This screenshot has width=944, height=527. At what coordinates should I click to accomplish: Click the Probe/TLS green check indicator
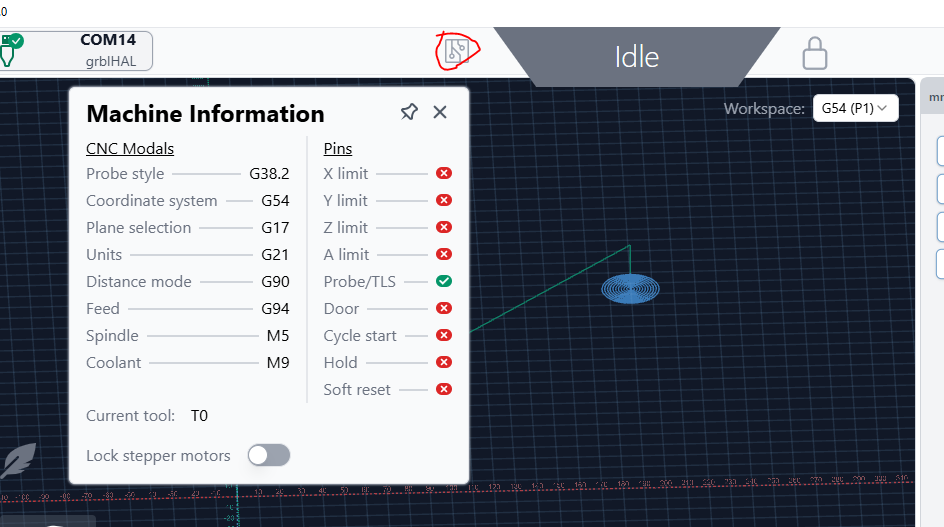point(444,282)
